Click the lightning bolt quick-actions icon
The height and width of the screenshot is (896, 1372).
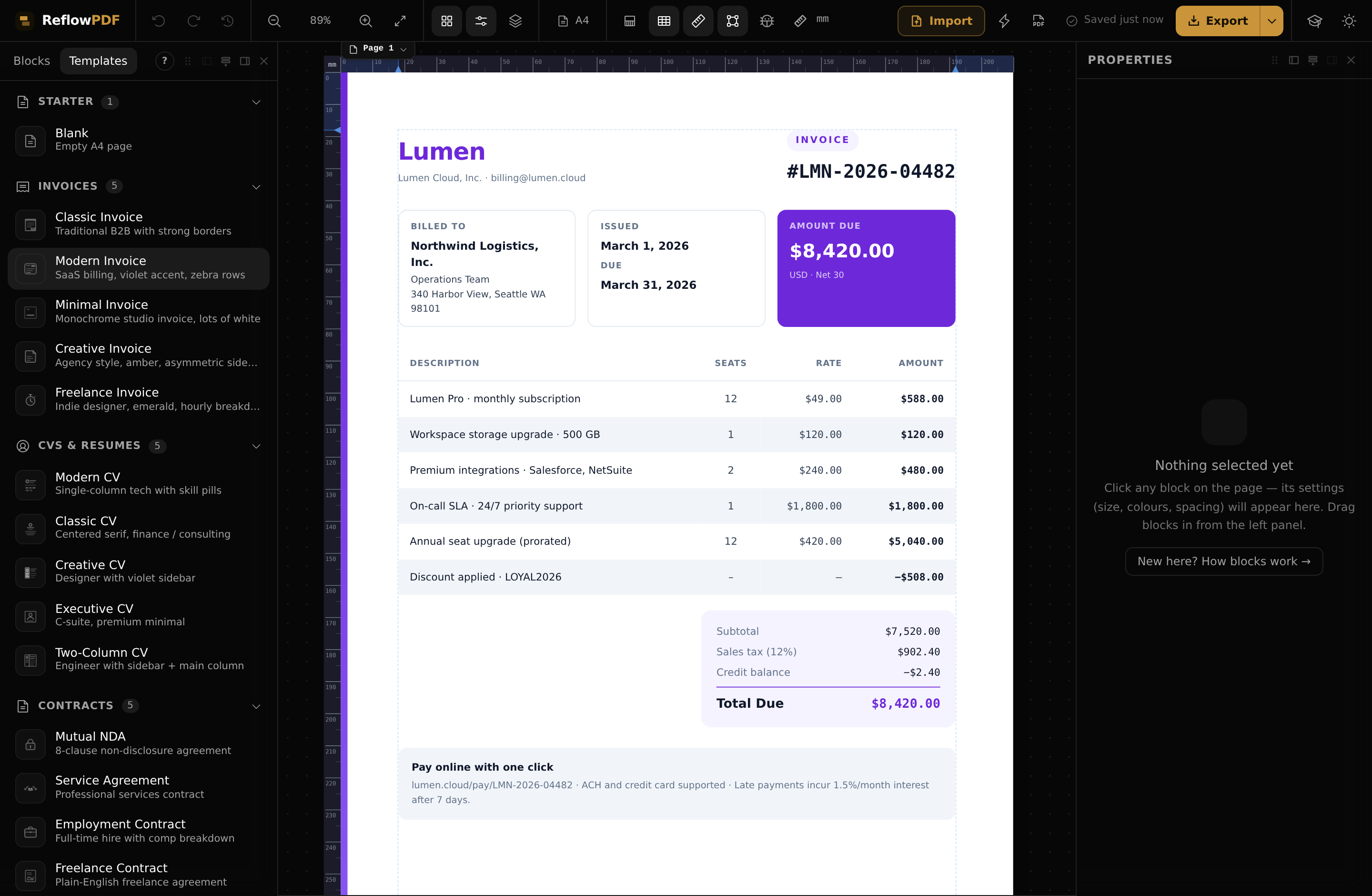point(1004,21)
